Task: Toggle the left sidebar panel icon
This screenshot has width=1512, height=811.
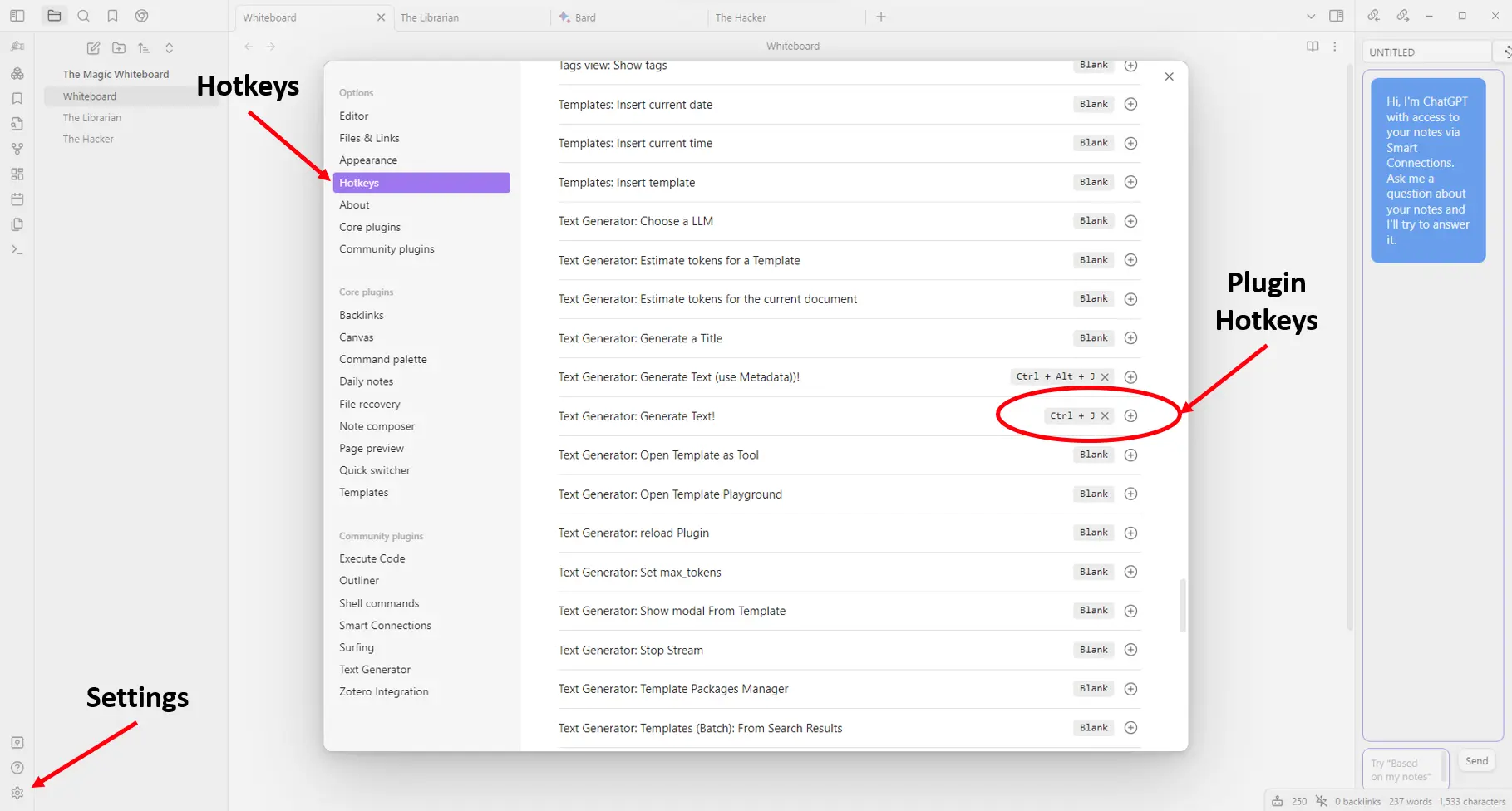Action: pos(17,16)
